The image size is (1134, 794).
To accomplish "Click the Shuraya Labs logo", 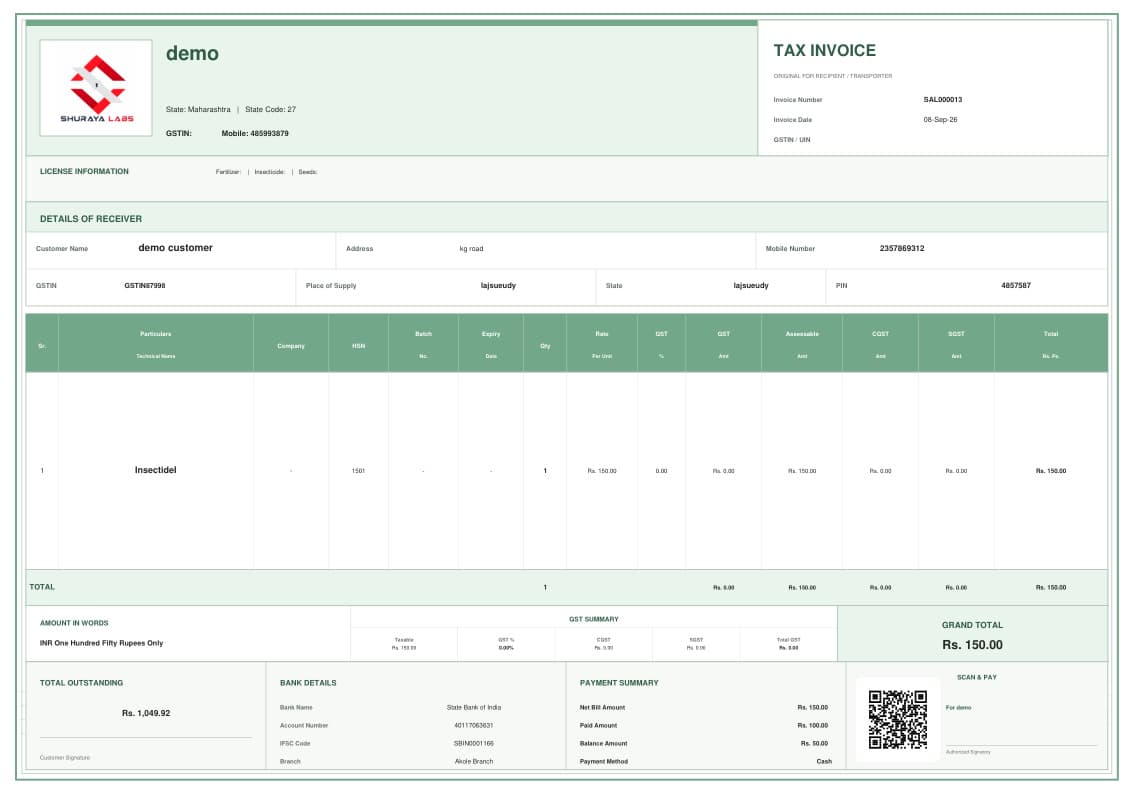I will point(96,87).
